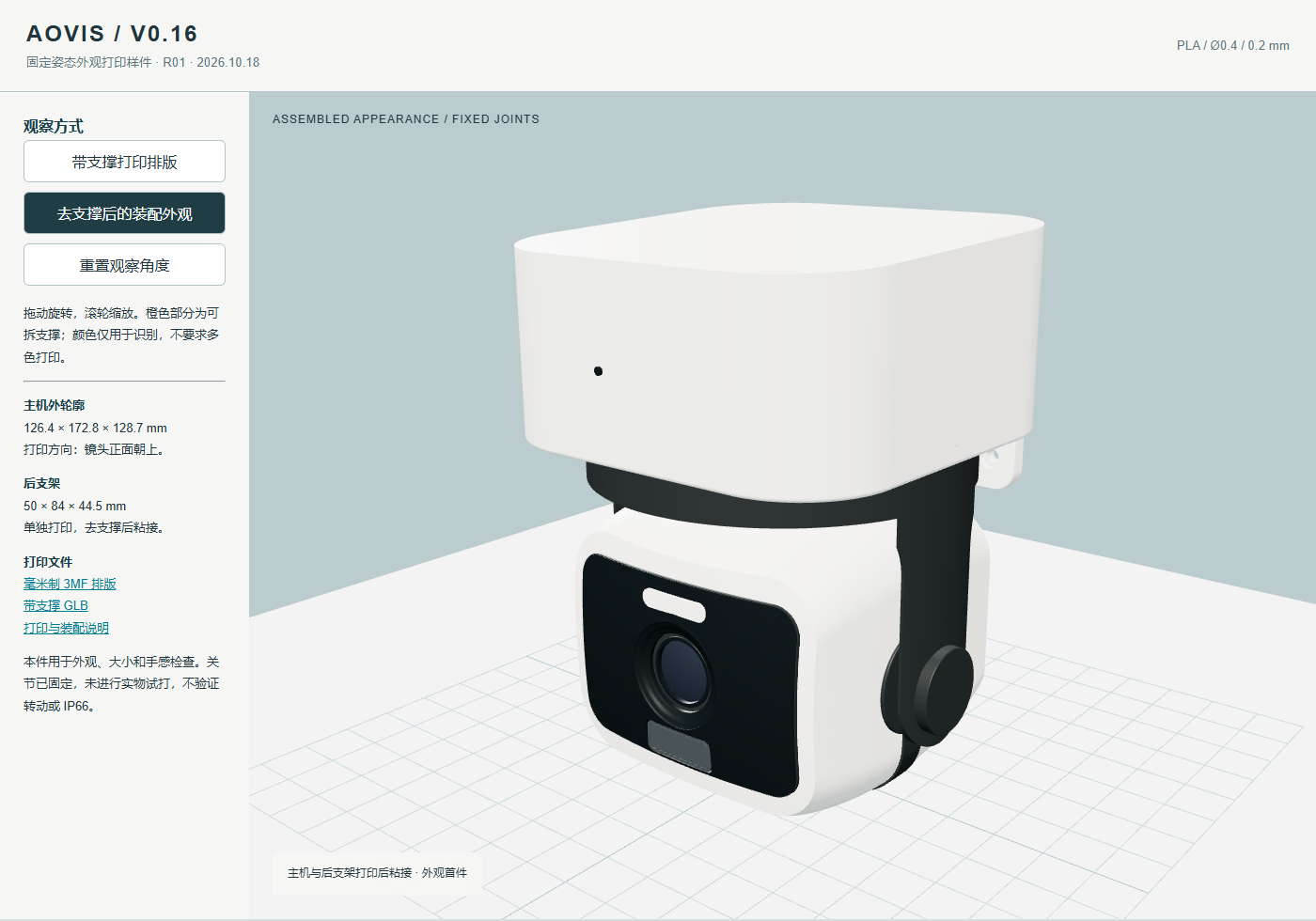The image size is (1316, 921).
Task: Click the ASSEMBLED APPEARANCE / FIXED JOINTS label
Action: point(406,119)
